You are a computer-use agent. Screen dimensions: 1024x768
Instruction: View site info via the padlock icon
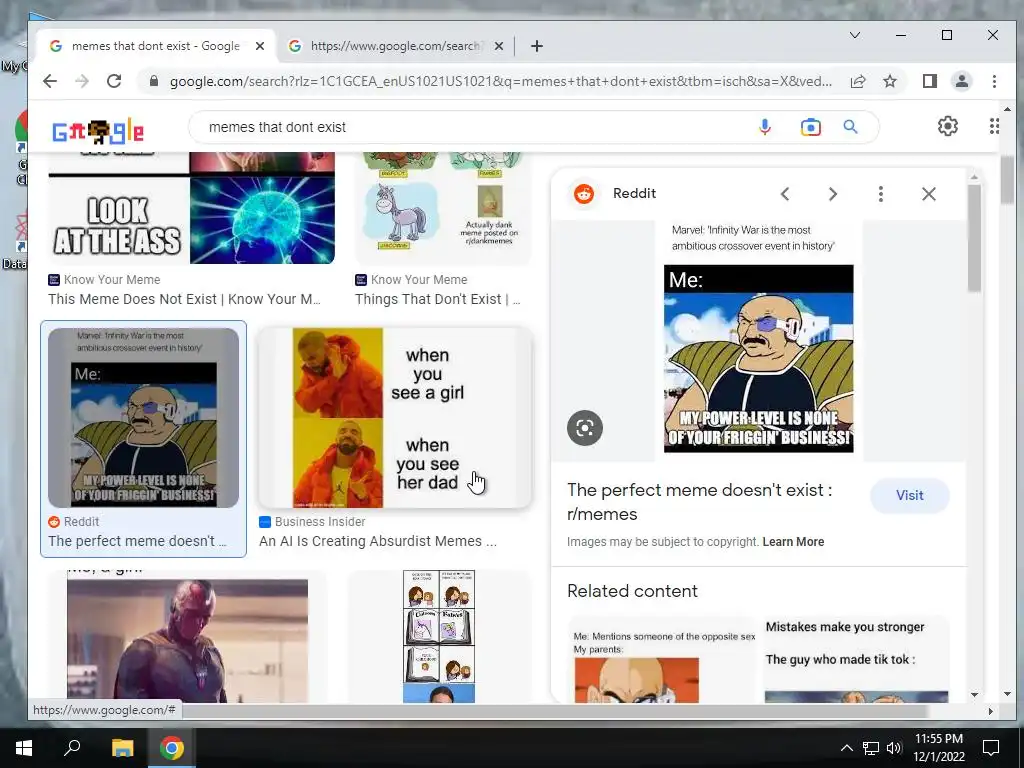click(154, 81)
